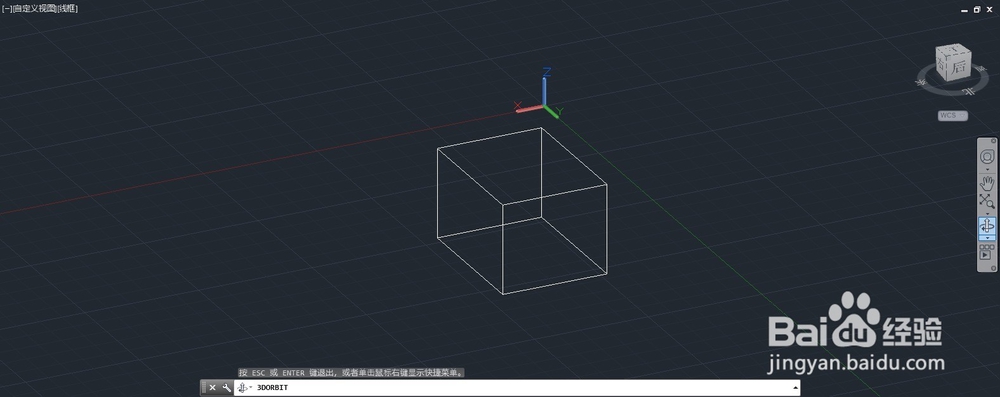Restore the drawing viewport window
This screenshot has width=1000, height=397.
point(977,10)
